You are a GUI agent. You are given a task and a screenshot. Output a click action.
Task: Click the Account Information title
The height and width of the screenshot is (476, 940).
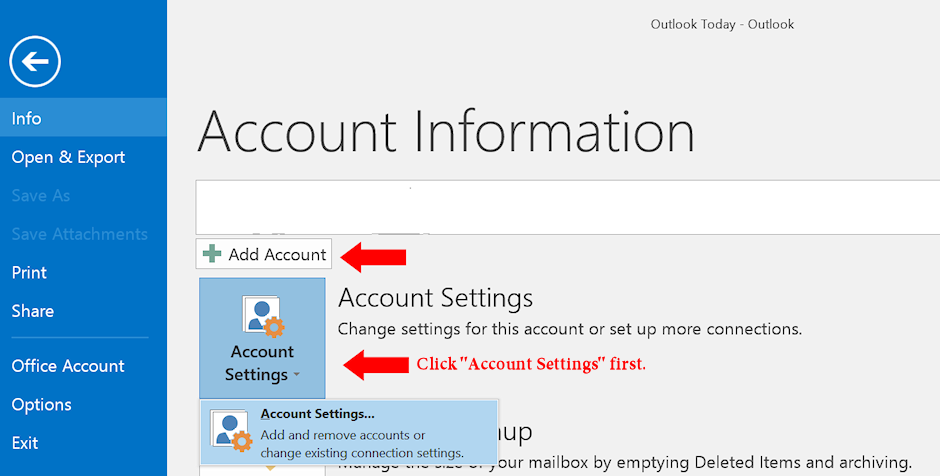pyautogui.click(x=445, y=131)
